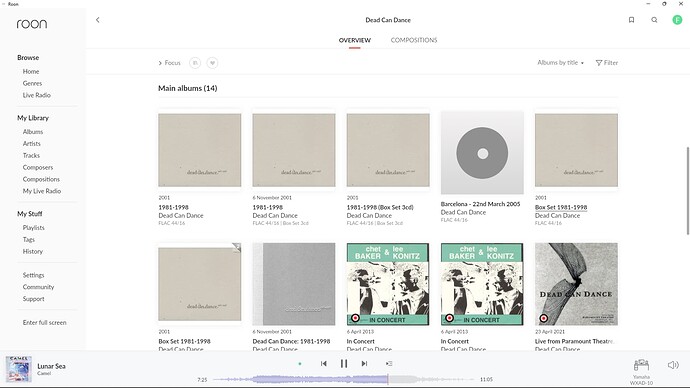Open Composers in My Library
Image resolution: width=690 pixels, height=388 pixels.
coord(38,167)
